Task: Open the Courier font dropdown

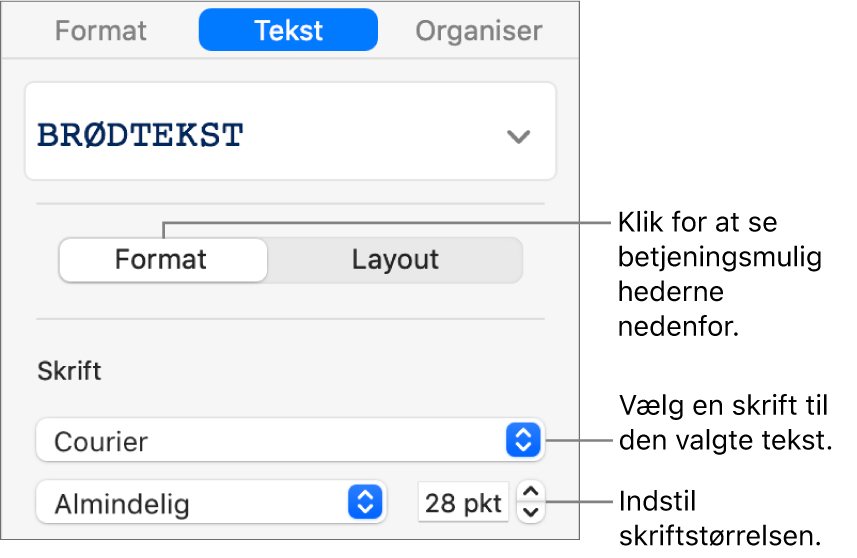Action: (290, 440)
